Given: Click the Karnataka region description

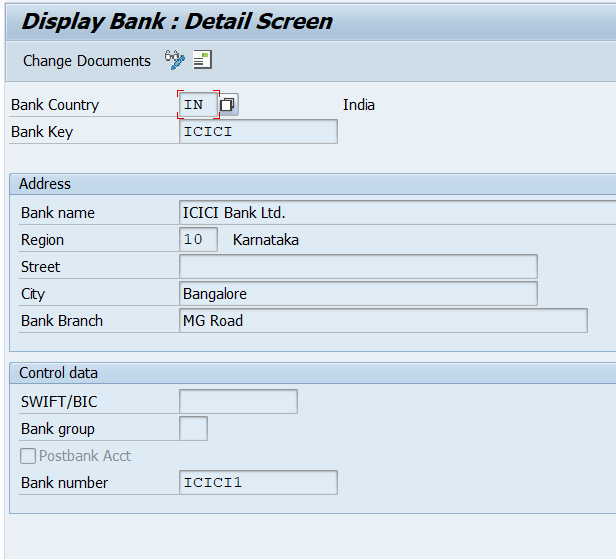Looking at the screenshot, I should [266, 240].
